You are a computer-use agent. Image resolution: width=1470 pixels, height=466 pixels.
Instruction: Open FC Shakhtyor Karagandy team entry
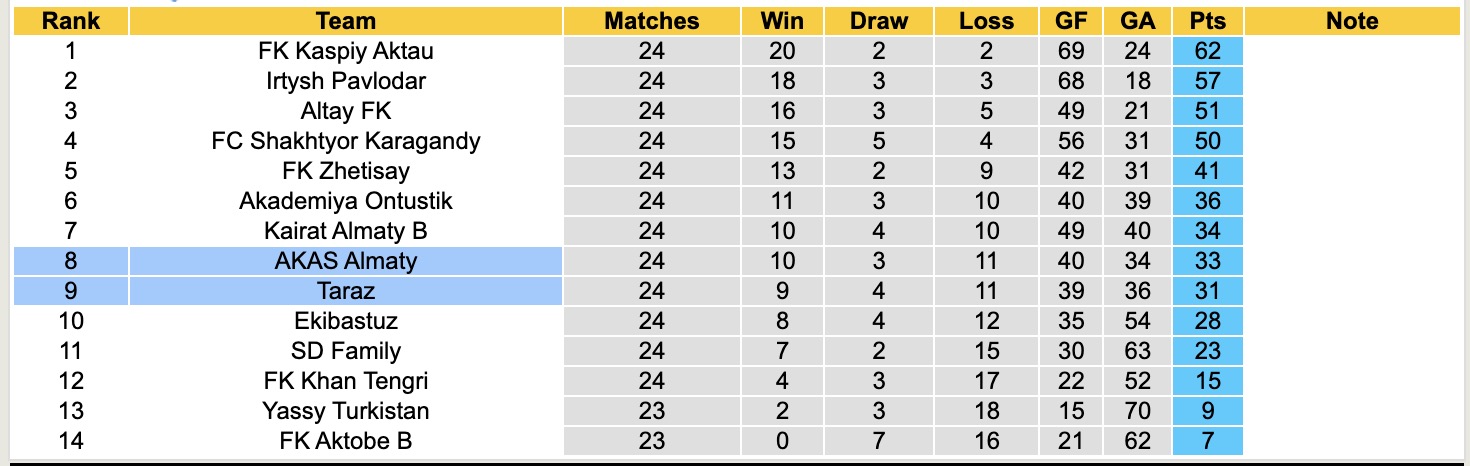pyautogui.click(x=345, y=141)
